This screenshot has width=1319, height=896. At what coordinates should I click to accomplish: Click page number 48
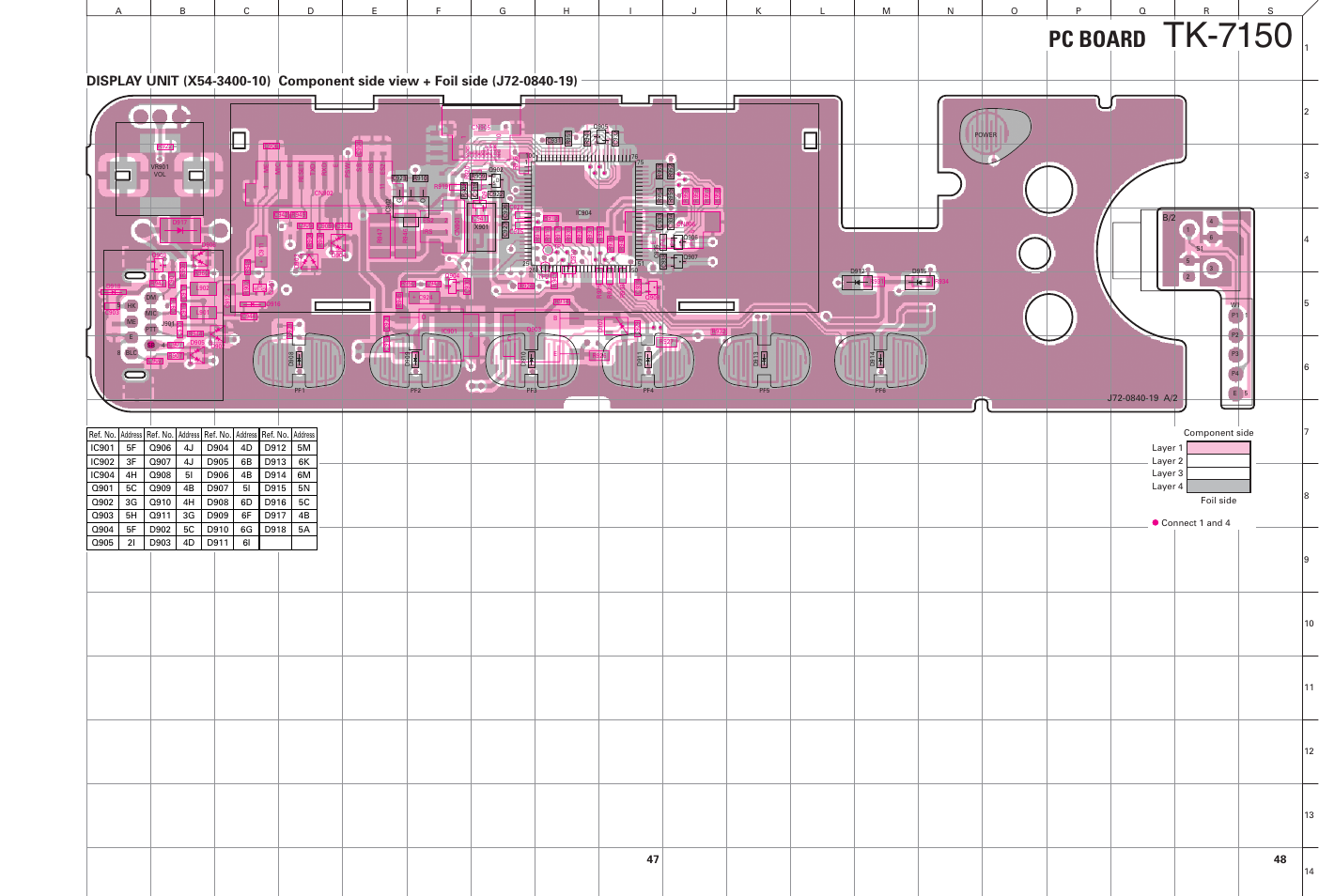[1280, 859]
